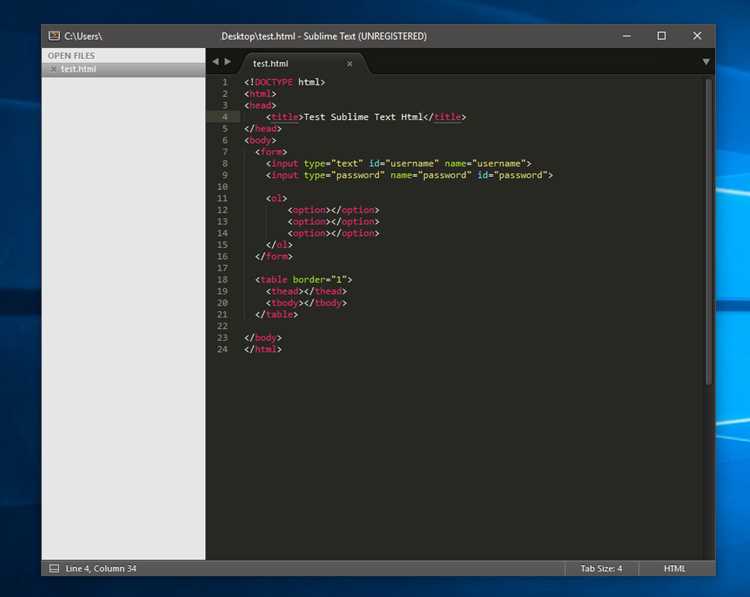Click the OPEN FILES sidebar heading
This screenshot has width=750, height=597.
71,56
